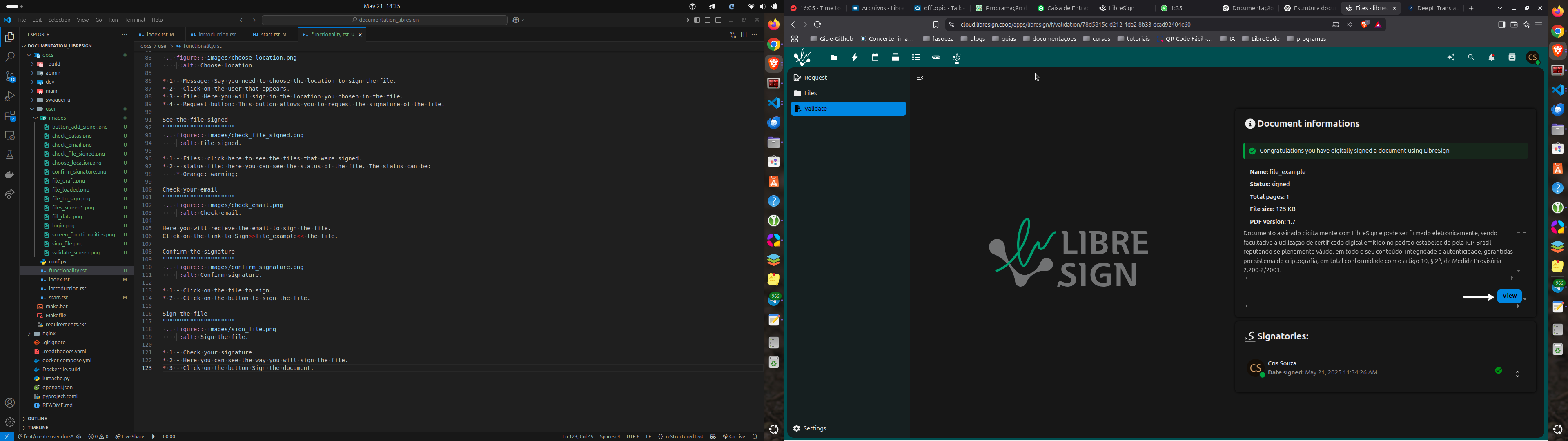Open docker-compose.yml in Explorer
The height and width of the screenshot is (441, 1568).
pos(67,361)
